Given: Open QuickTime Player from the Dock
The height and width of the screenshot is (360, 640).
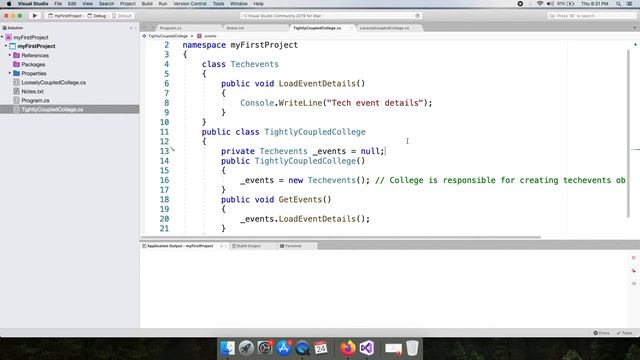Looking at the screenshot, I should point(302,348).
